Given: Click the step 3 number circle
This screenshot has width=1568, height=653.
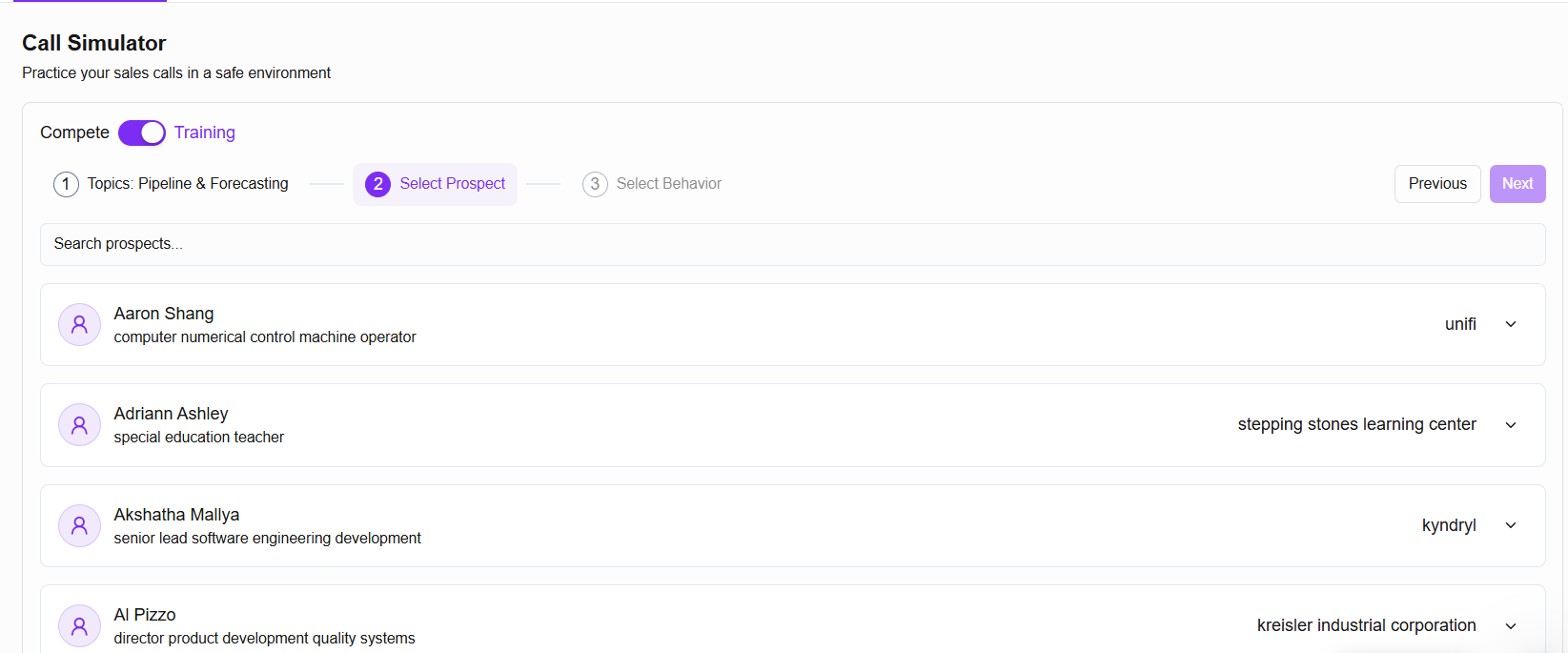Looking at the screenshot, I should pos(595,184).
